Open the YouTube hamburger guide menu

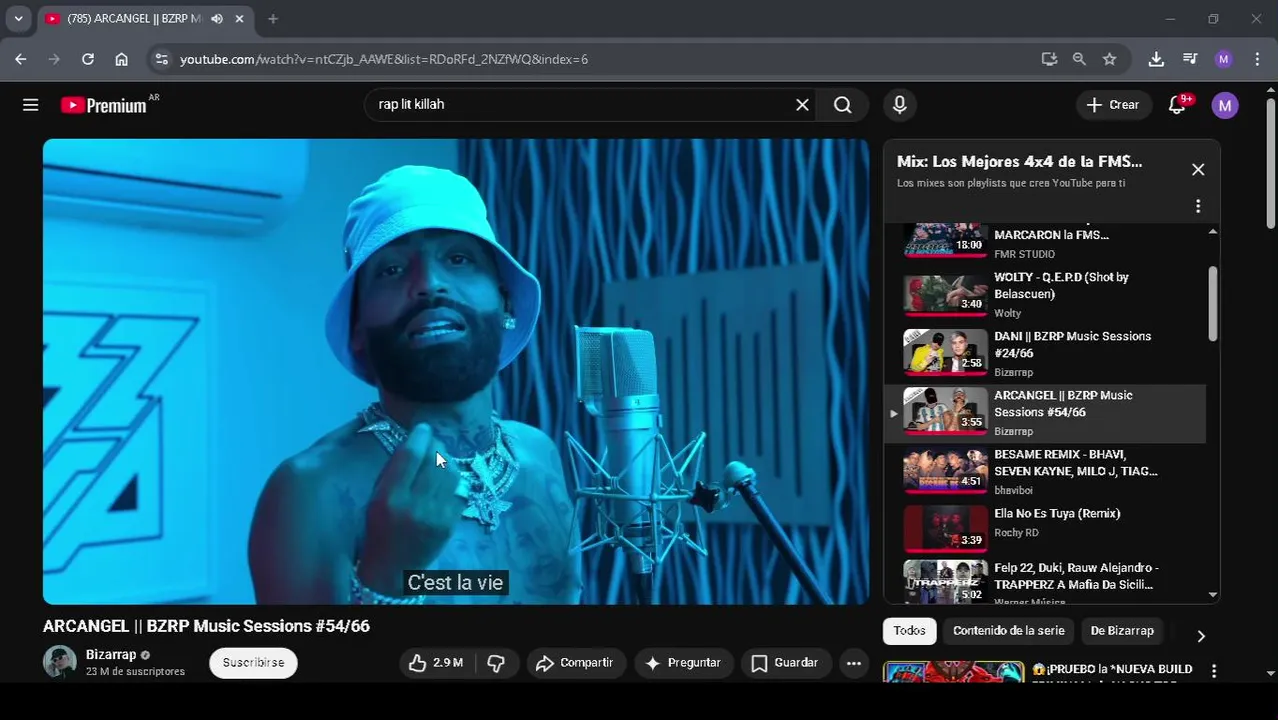click(31, 105)
